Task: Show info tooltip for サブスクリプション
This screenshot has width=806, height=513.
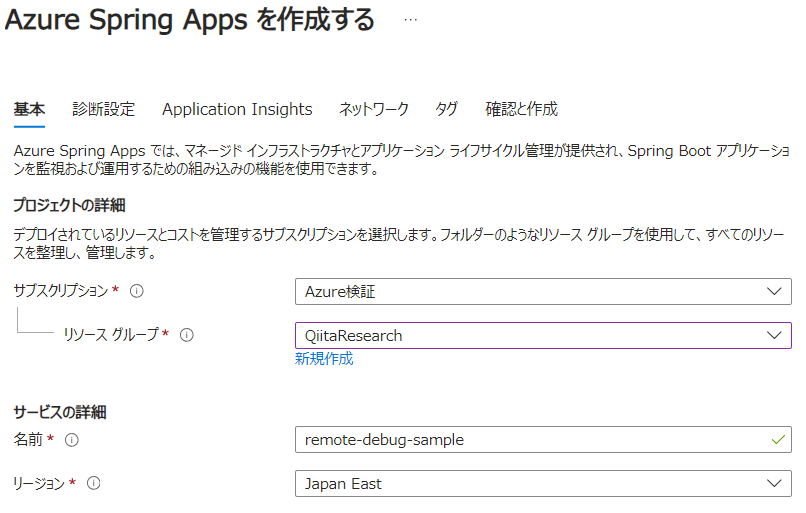Action: coord(137,291)
